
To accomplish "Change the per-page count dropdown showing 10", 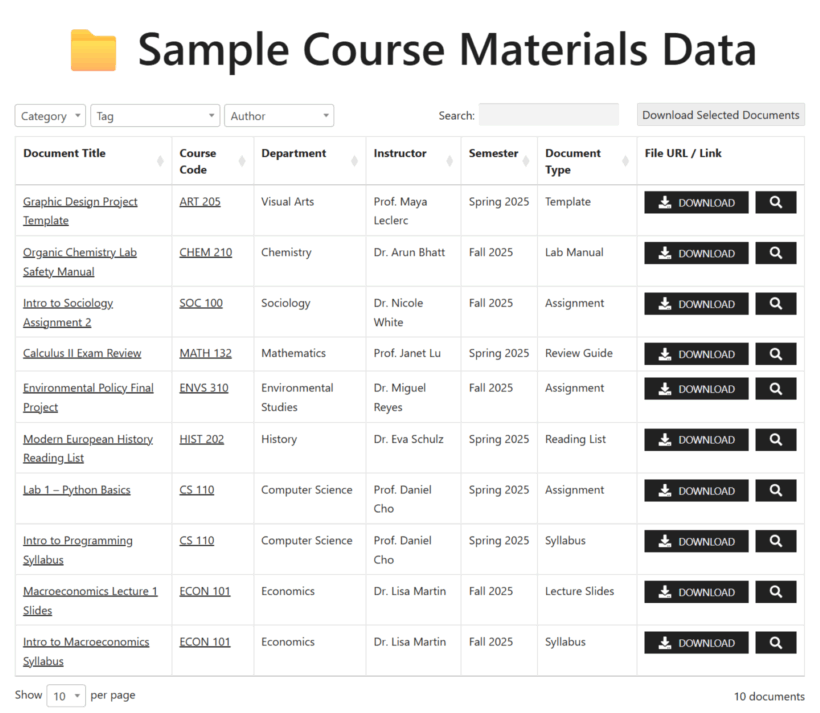I will [66, 696].
